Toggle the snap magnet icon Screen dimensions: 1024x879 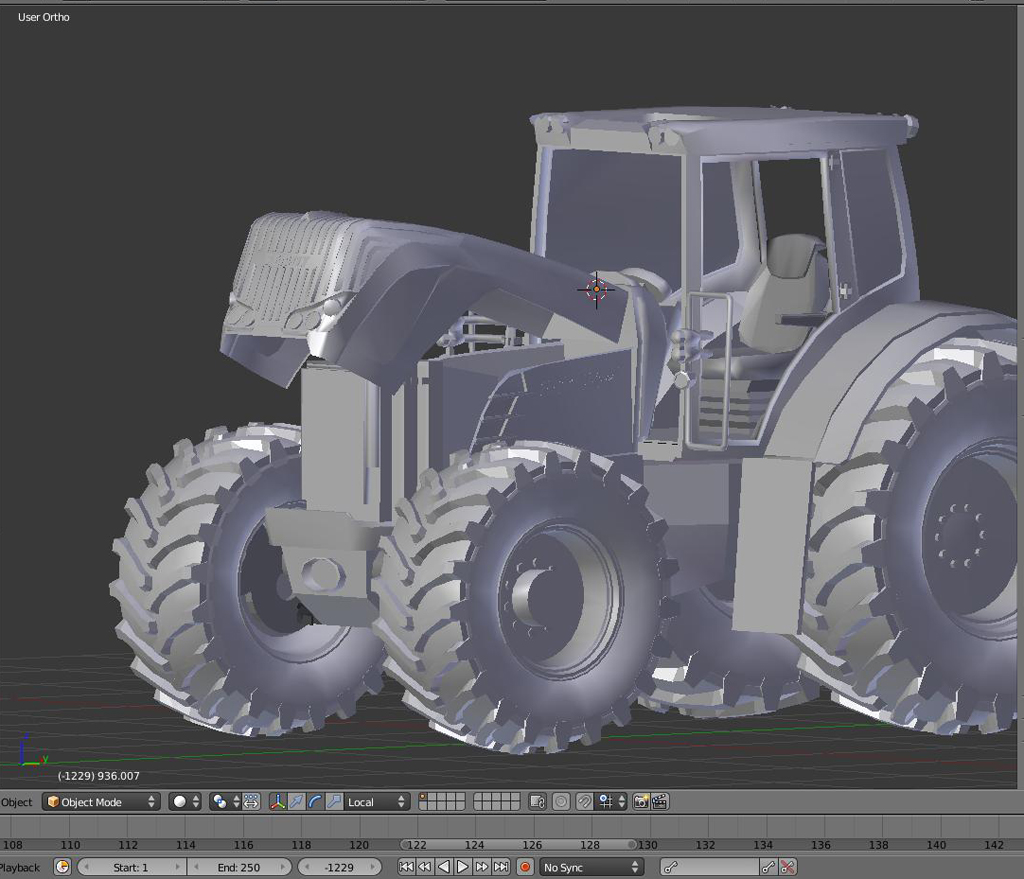pos(584,802)
